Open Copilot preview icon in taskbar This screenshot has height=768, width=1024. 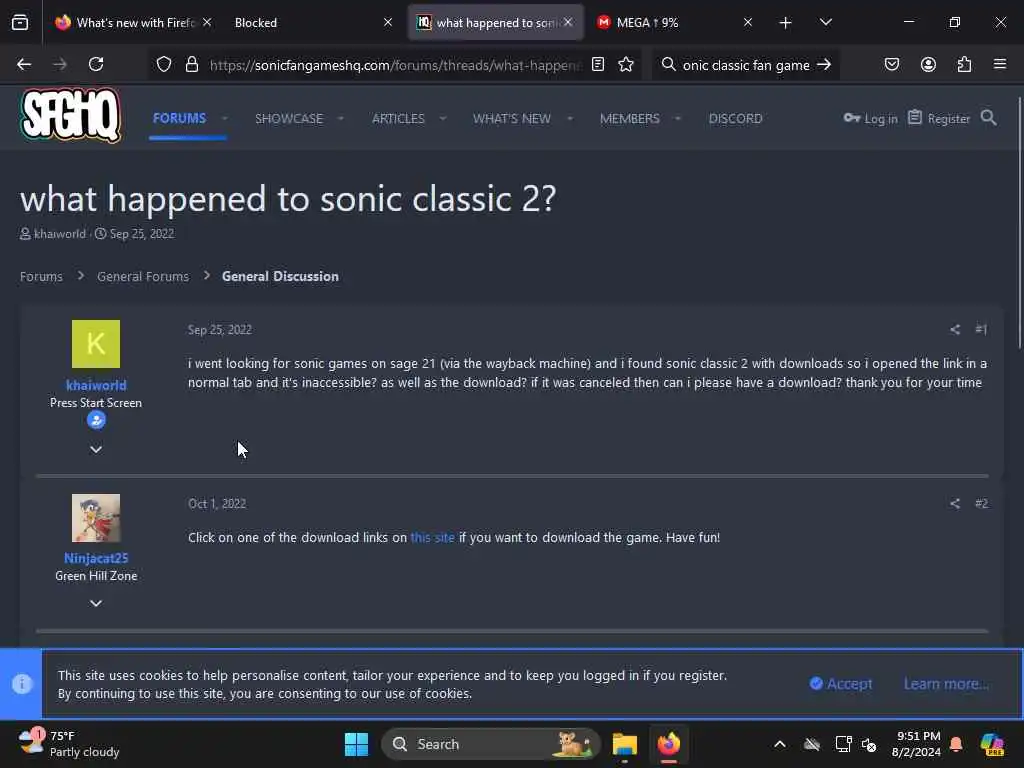tap(992, 744)
